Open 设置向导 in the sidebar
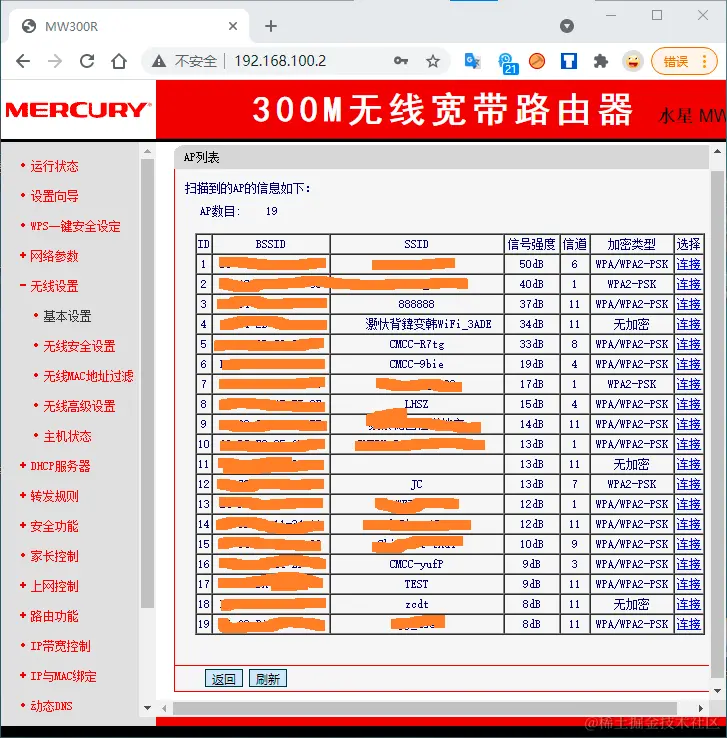Screen dimensions: 727x738 pyautogui.click(x=54, y=196)
